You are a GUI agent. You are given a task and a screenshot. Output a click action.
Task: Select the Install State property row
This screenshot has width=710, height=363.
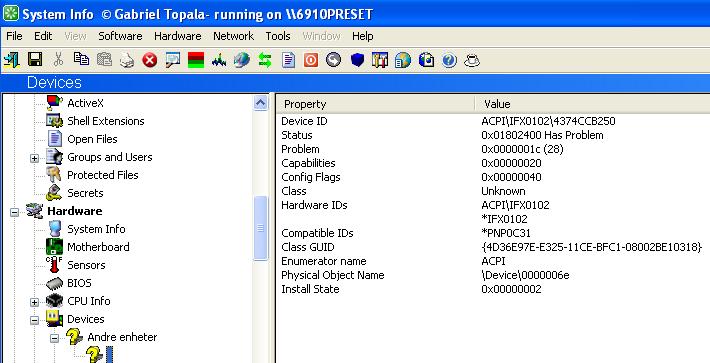click(x=493, y=289)
